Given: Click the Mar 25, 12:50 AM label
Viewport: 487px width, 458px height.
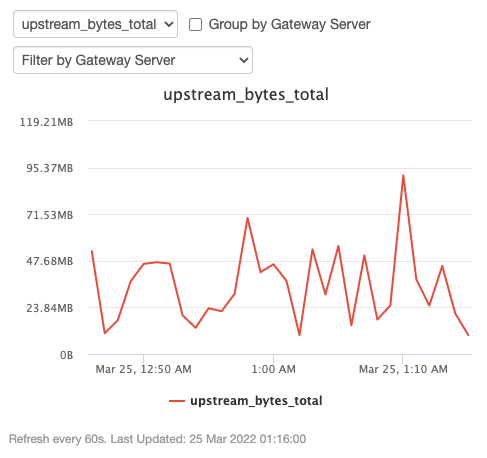Looking at the screenshot, I should coord(143,369).
